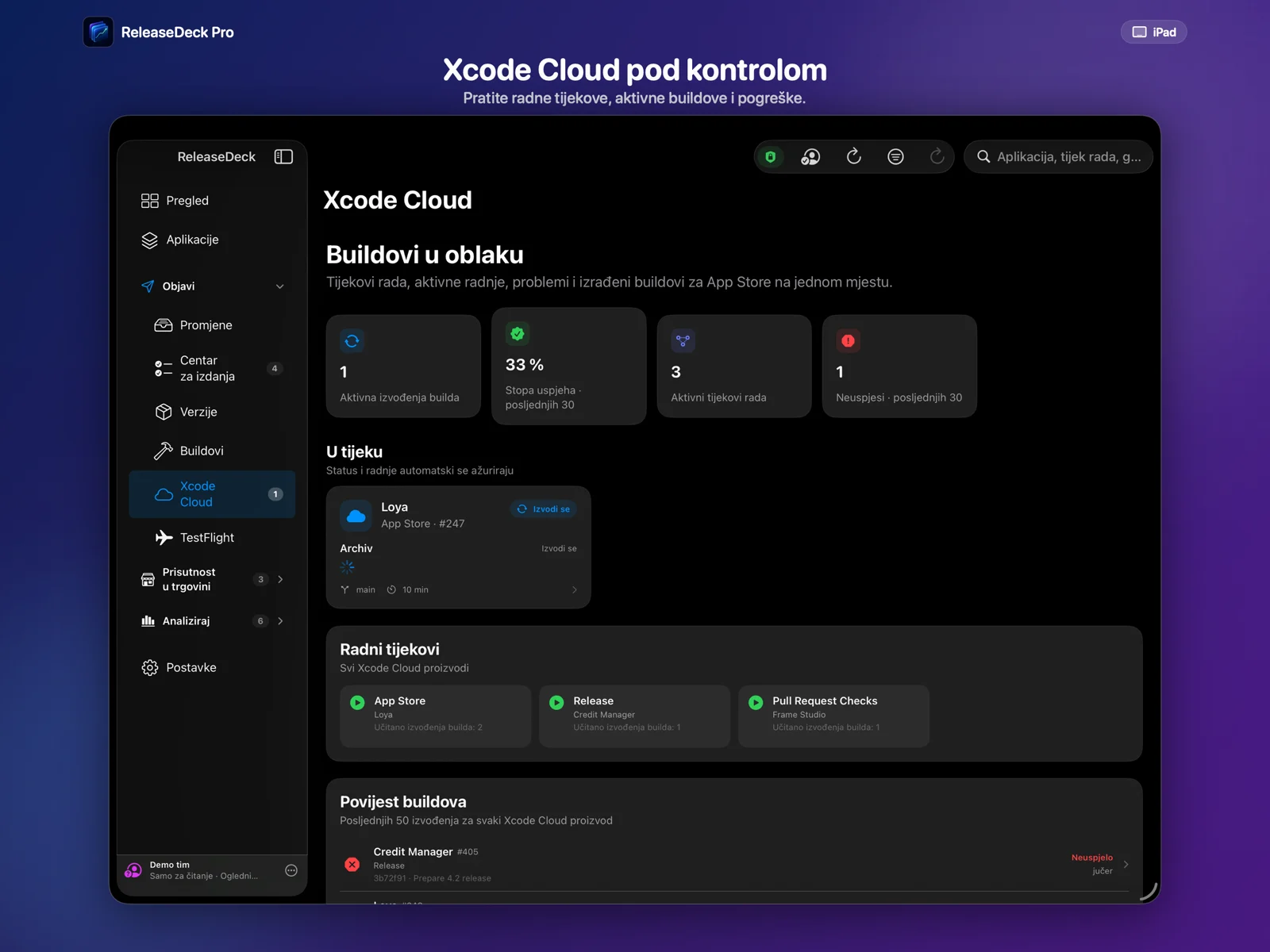This screenshot has height=952, width=1270.
Task: Open the Demo tim more options button
Action: (x=291, y=870)
